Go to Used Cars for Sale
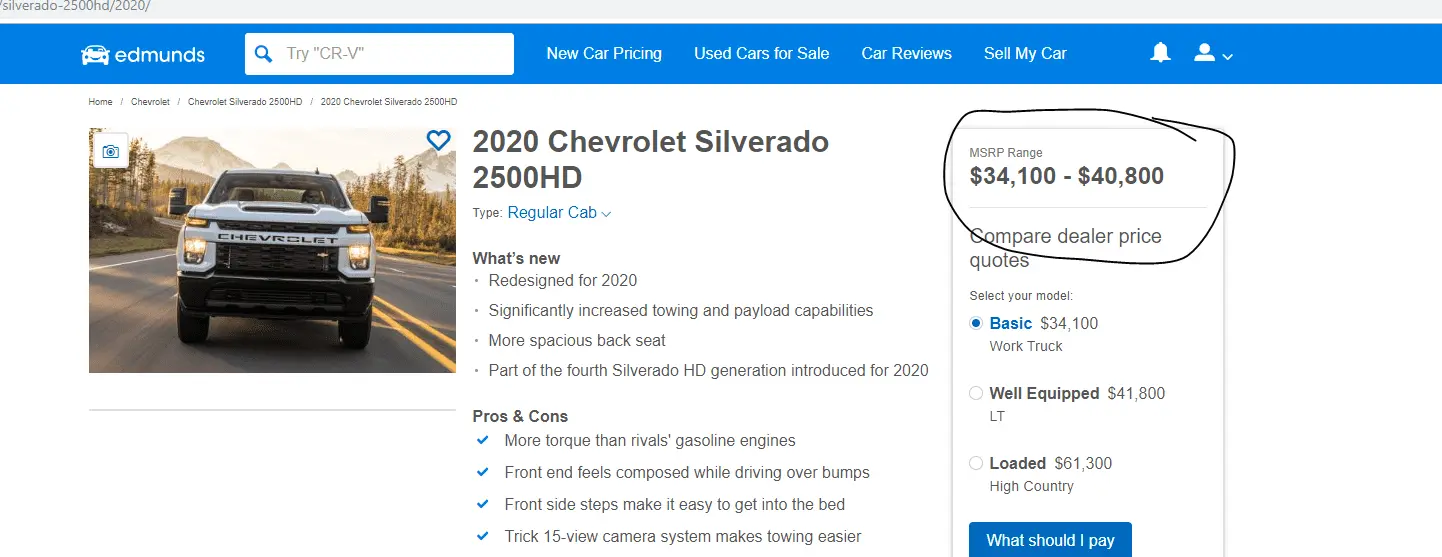 (x=761, y=54)
